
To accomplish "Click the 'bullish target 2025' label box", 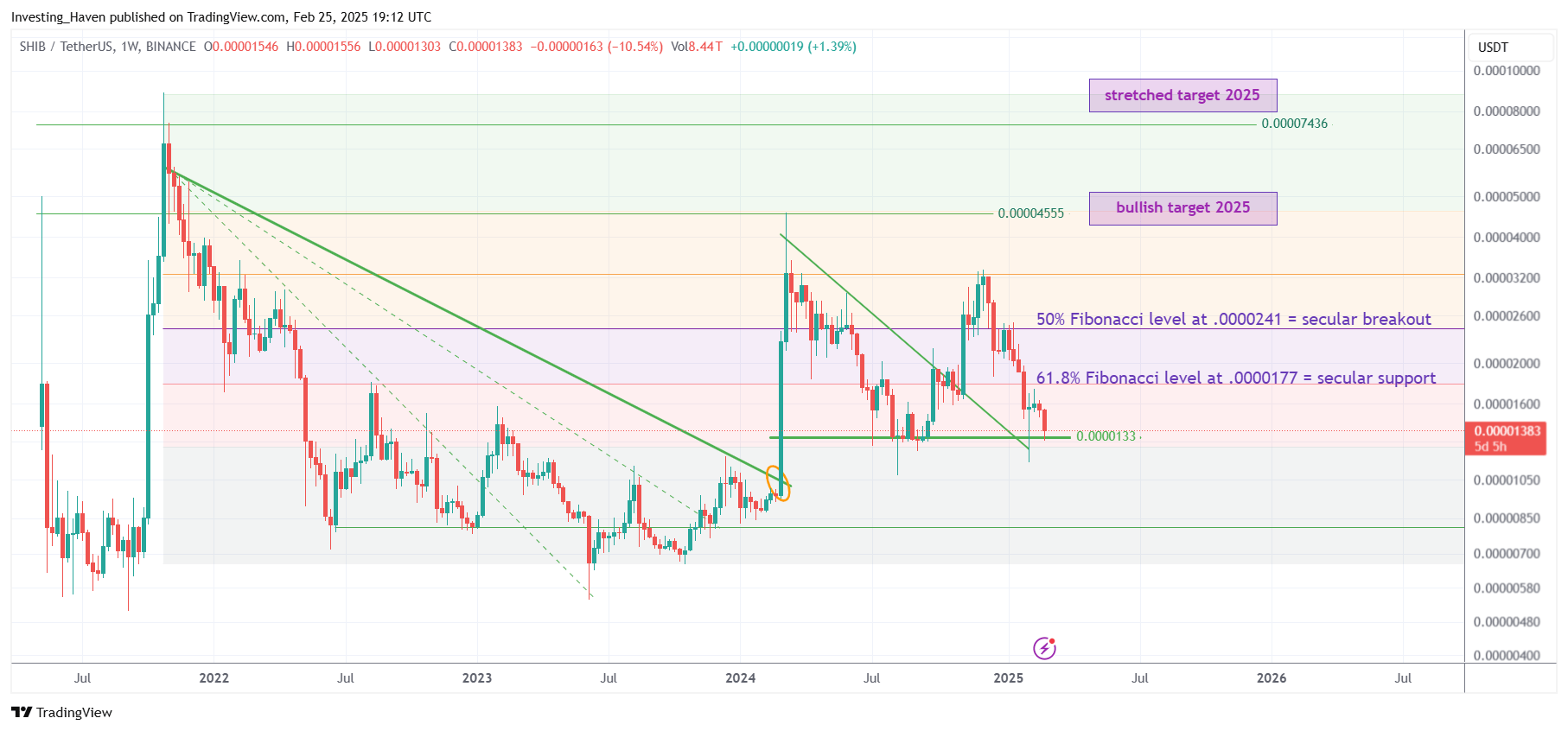I will 1182,208.
